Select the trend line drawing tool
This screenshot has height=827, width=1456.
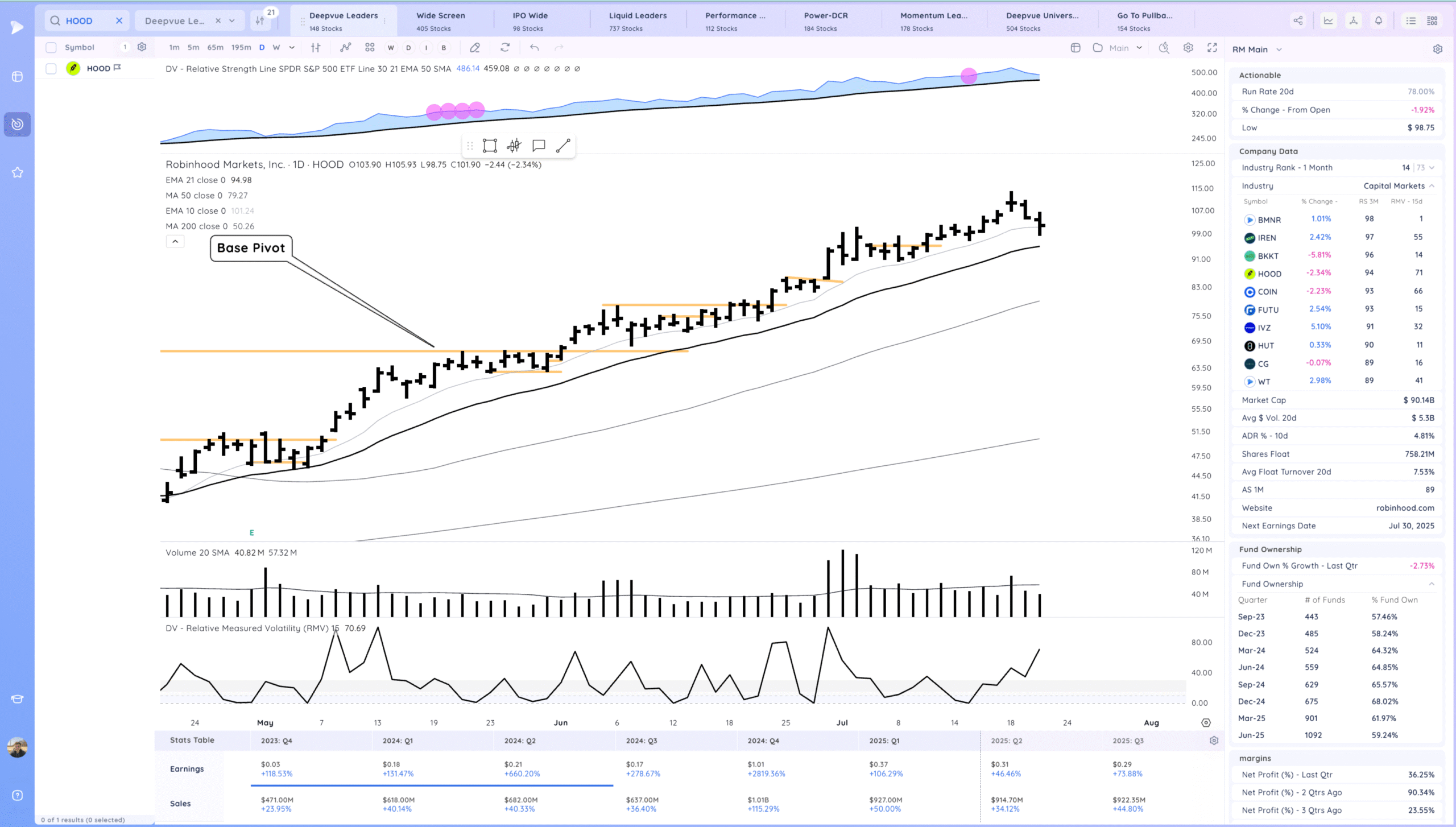pos(562,146)
